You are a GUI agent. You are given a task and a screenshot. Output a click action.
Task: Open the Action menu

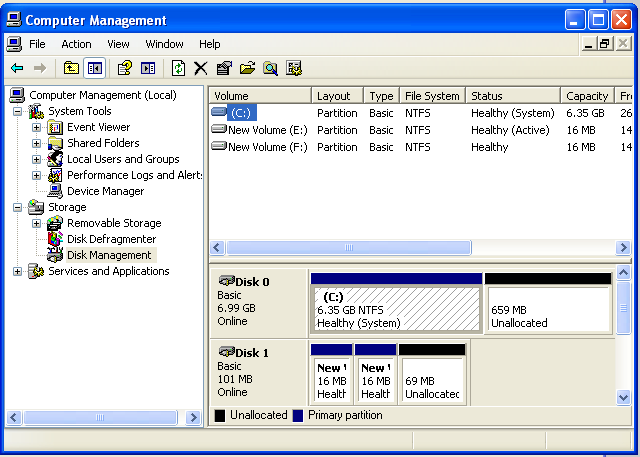coord(76,44)
